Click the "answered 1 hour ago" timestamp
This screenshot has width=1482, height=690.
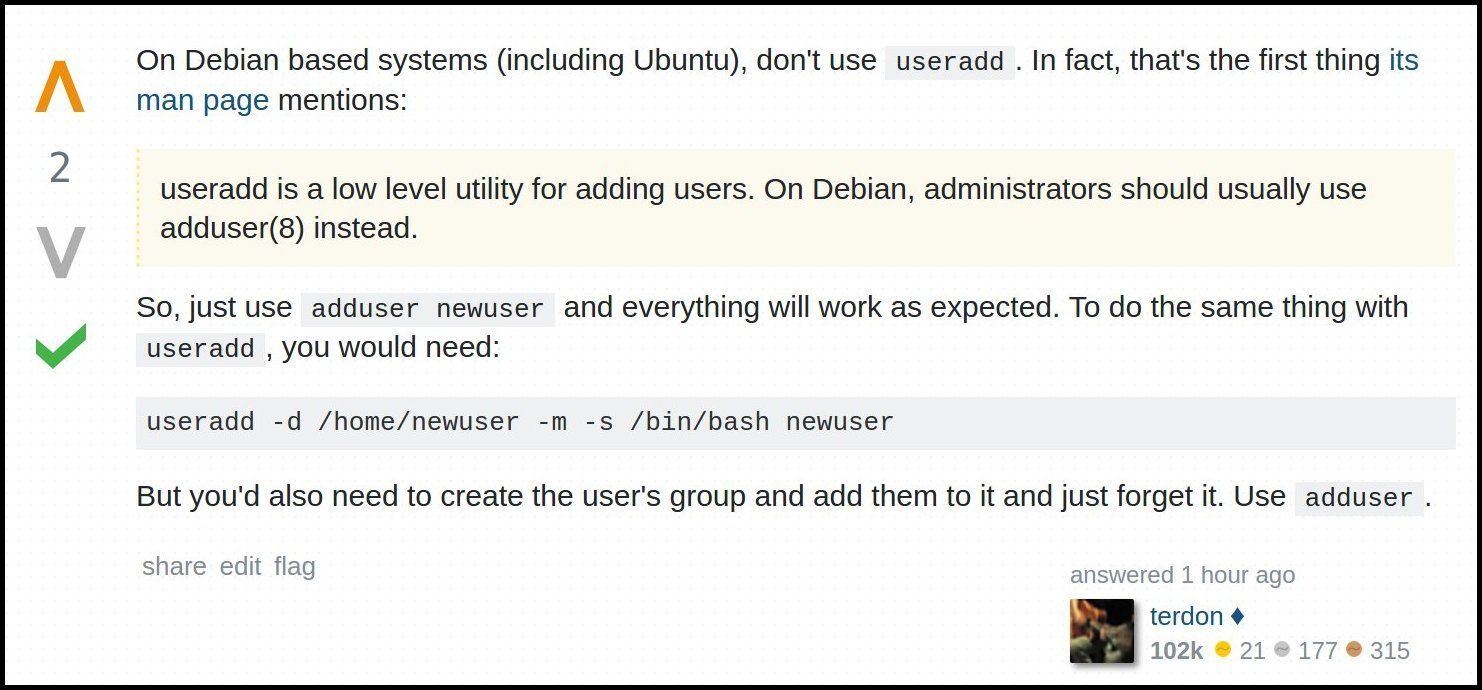point(1182,575)
